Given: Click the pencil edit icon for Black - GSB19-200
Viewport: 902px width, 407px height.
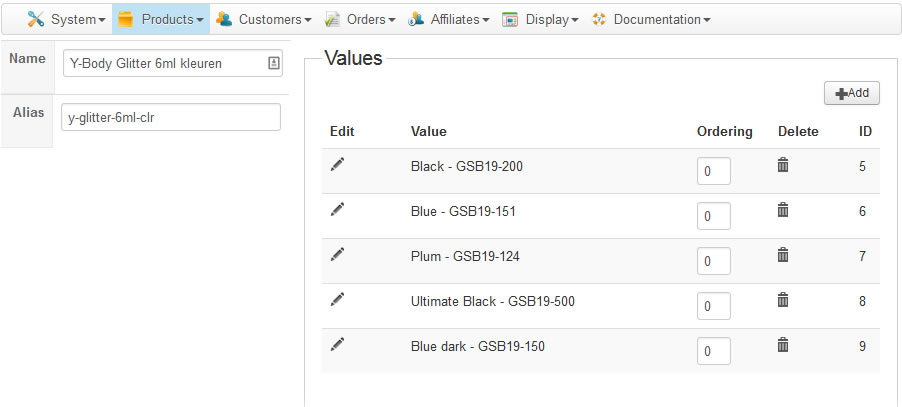Looking at the screenshot, I should (x=337, y=165).
